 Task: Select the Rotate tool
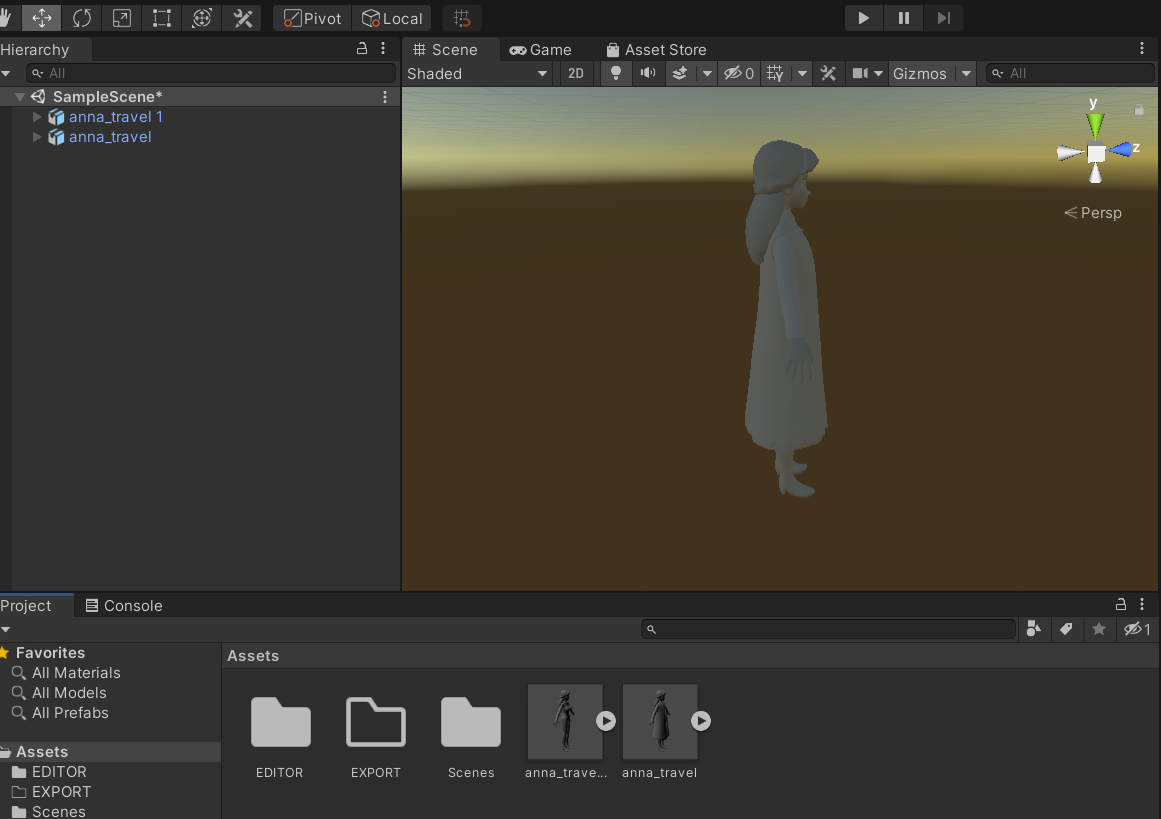coord(81,18)
